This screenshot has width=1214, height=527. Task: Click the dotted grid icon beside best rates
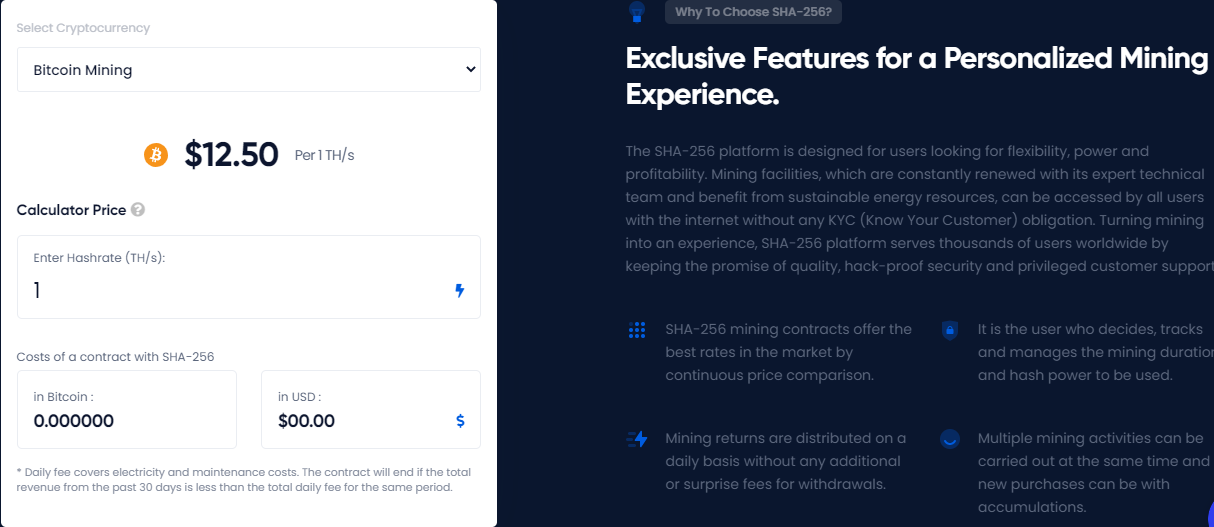coord(637,330)
